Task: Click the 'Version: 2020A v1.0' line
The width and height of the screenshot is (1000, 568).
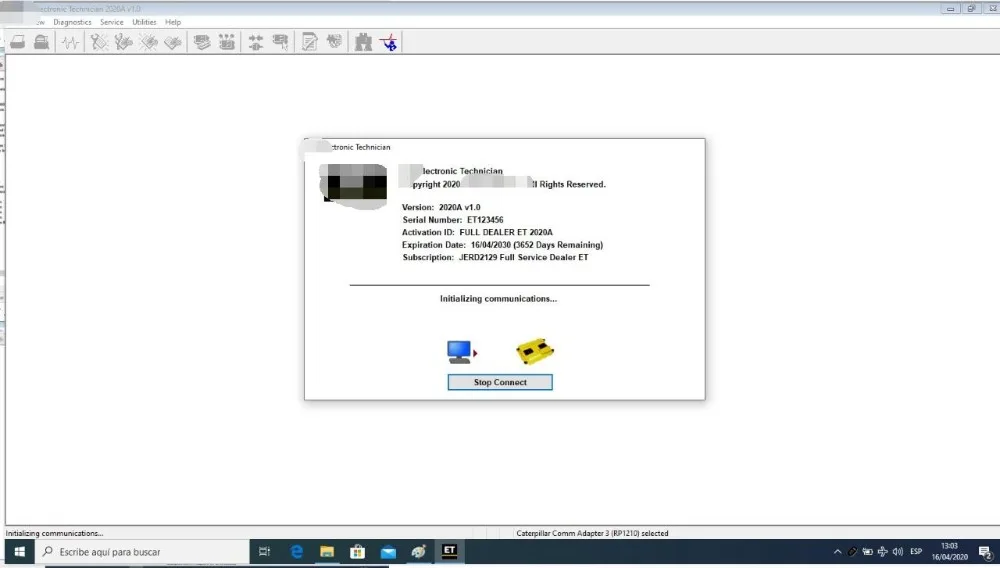Action: (441, 207)
